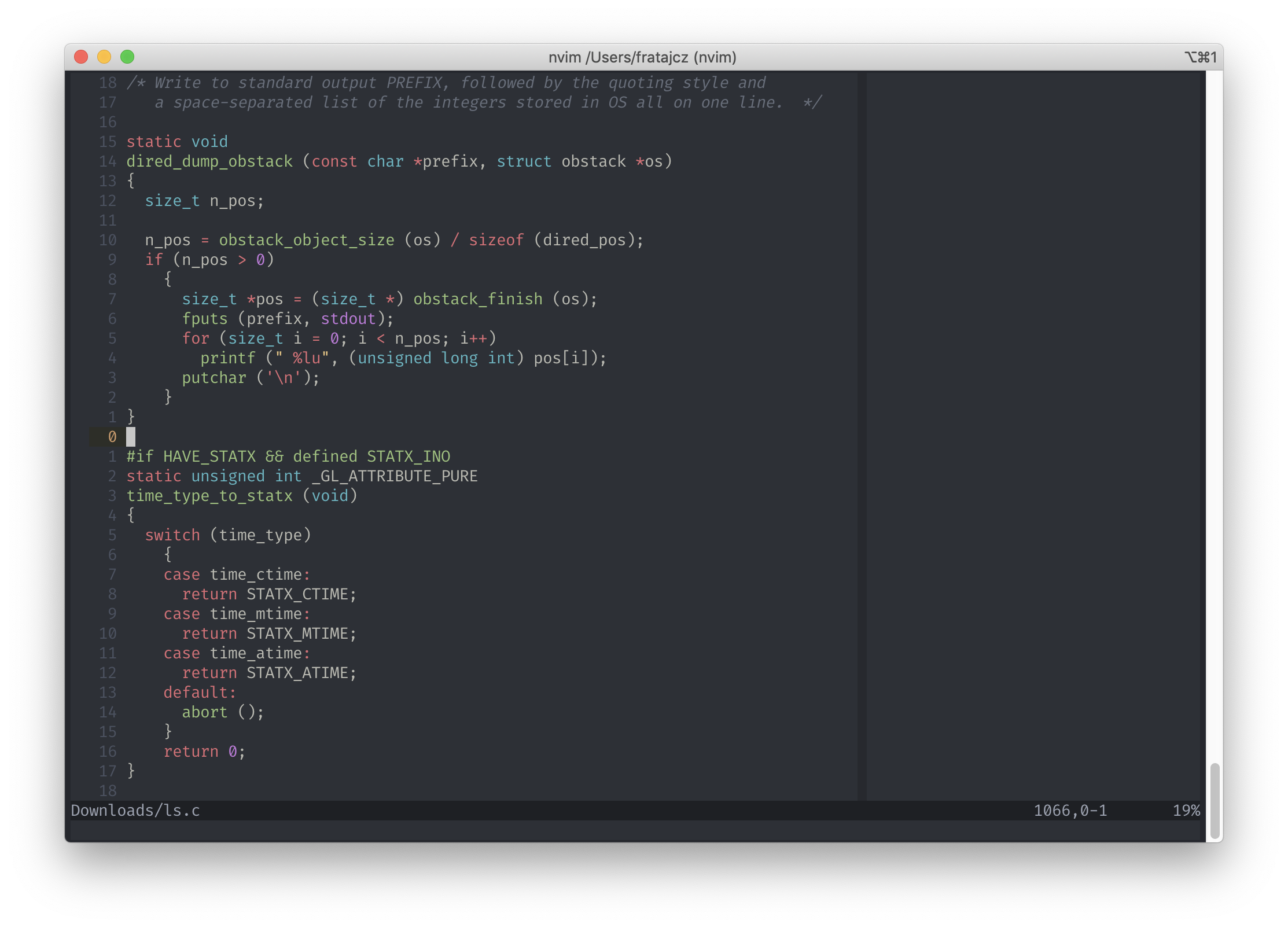
Task: Click the comment line starting '/* Write to standard output'
Action: click(x=446, y=83)
